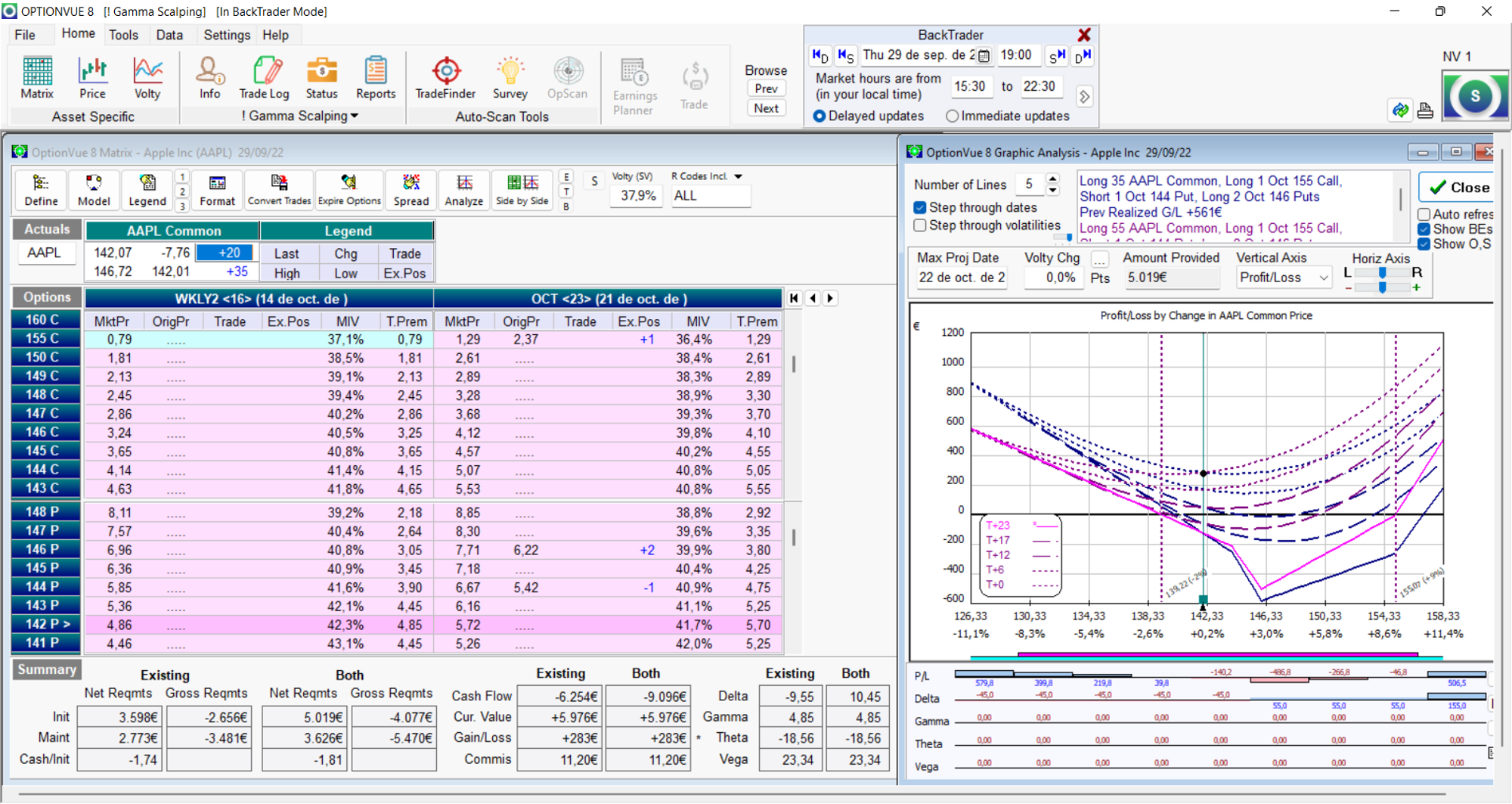1512x804 pixels.
Task: Toggle the Show BEs checkbox
Action: tap(1424, 229)
